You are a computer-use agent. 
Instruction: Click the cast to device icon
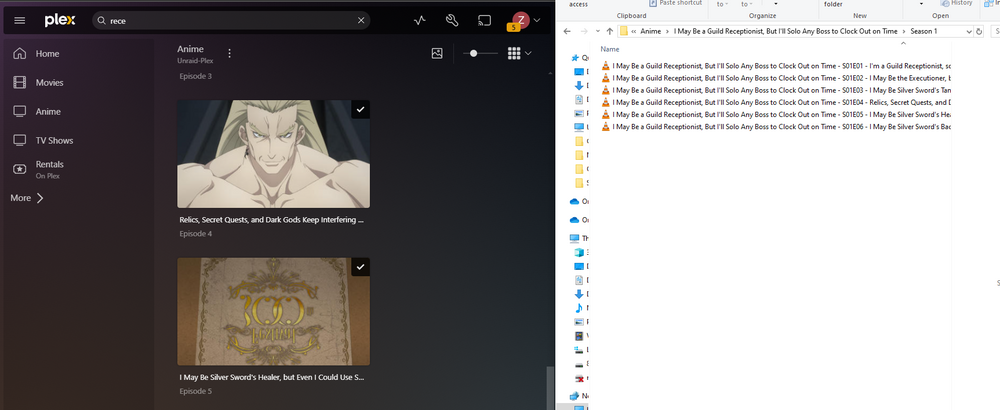485,20
